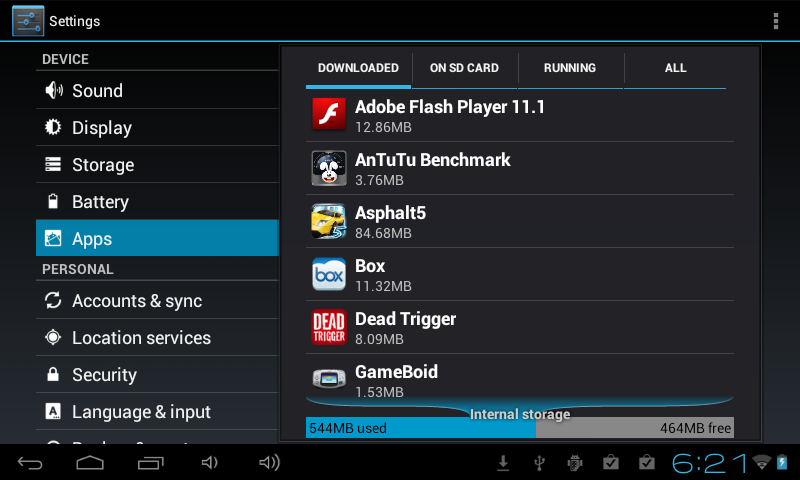Click the internal storage usage bar

[x=520, y=428]
